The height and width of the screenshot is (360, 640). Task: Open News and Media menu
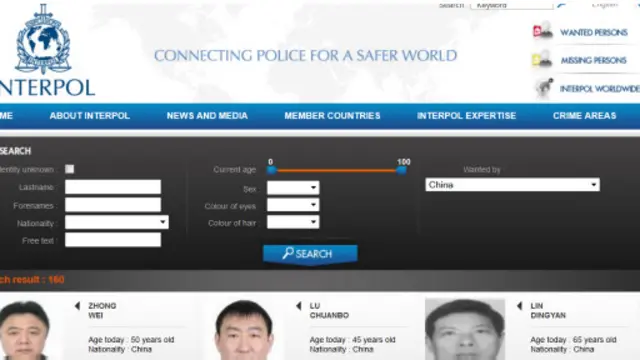[x=207, y=116]
